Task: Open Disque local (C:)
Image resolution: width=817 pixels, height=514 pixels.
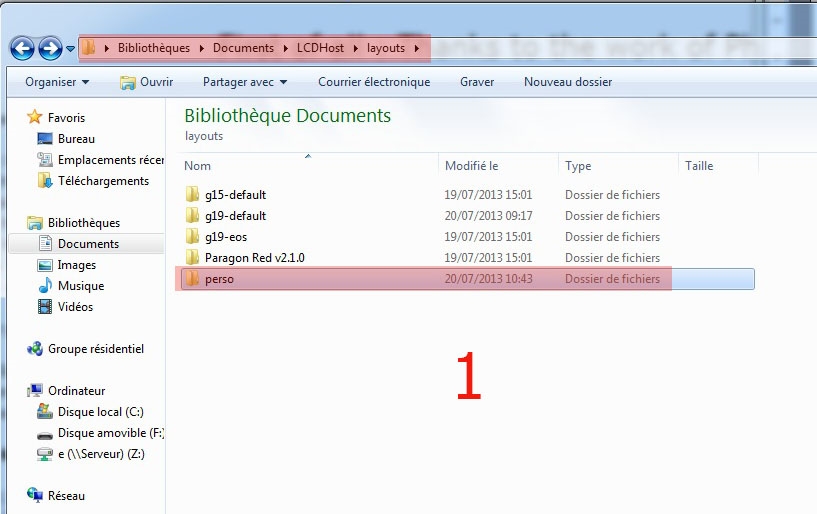Action: pos(100,412)
